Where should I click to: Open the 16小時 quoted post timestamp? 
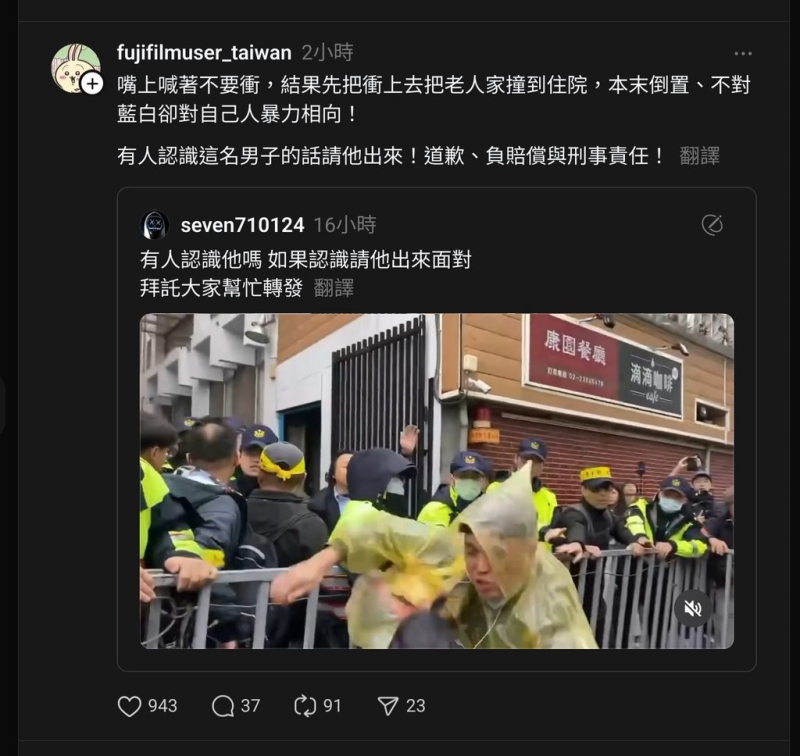[x=345, y=225]
